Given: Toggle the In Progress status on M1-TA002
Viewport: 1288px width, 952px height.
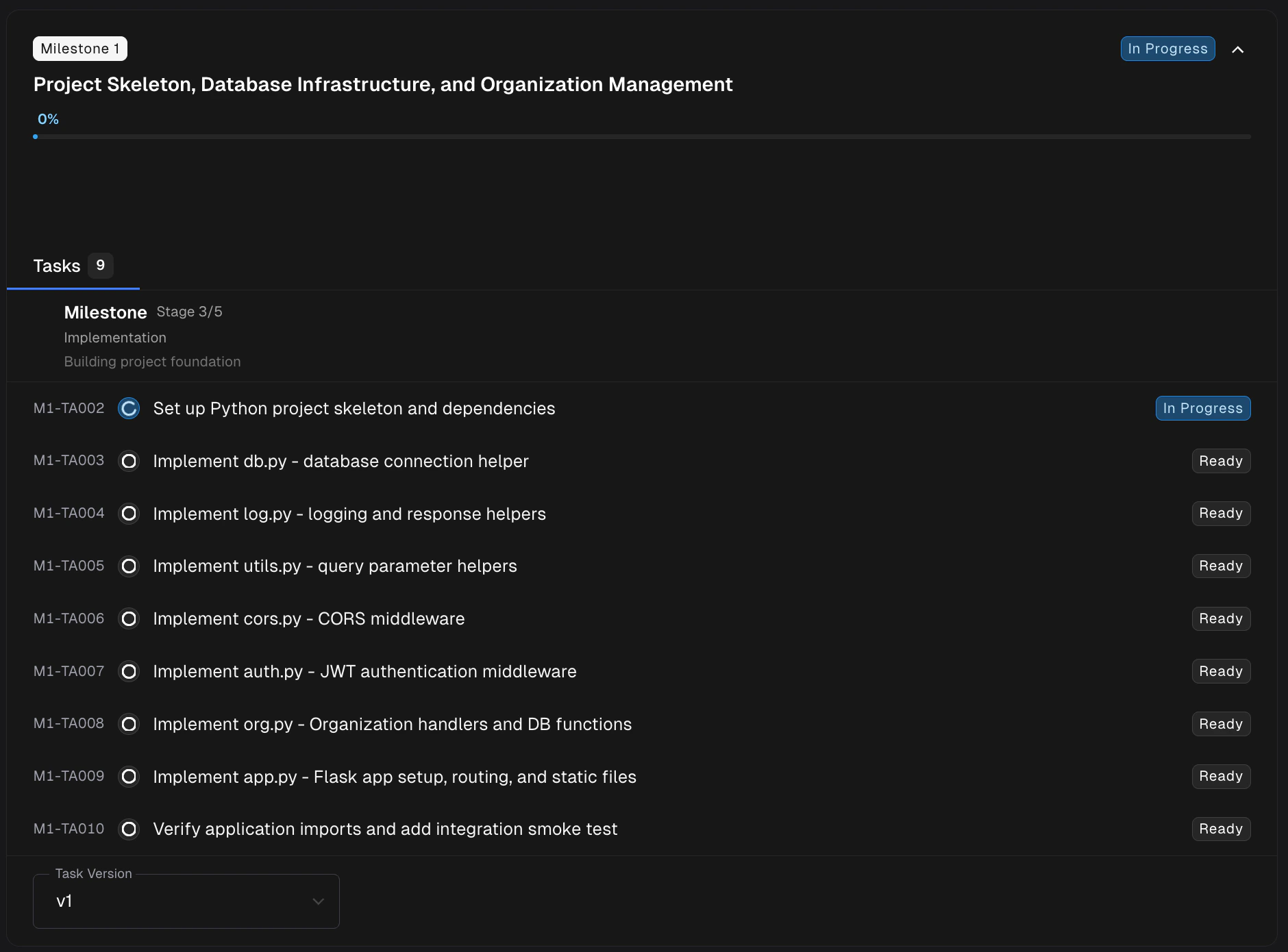Looking at the screenshot, I should point(1202,408).
